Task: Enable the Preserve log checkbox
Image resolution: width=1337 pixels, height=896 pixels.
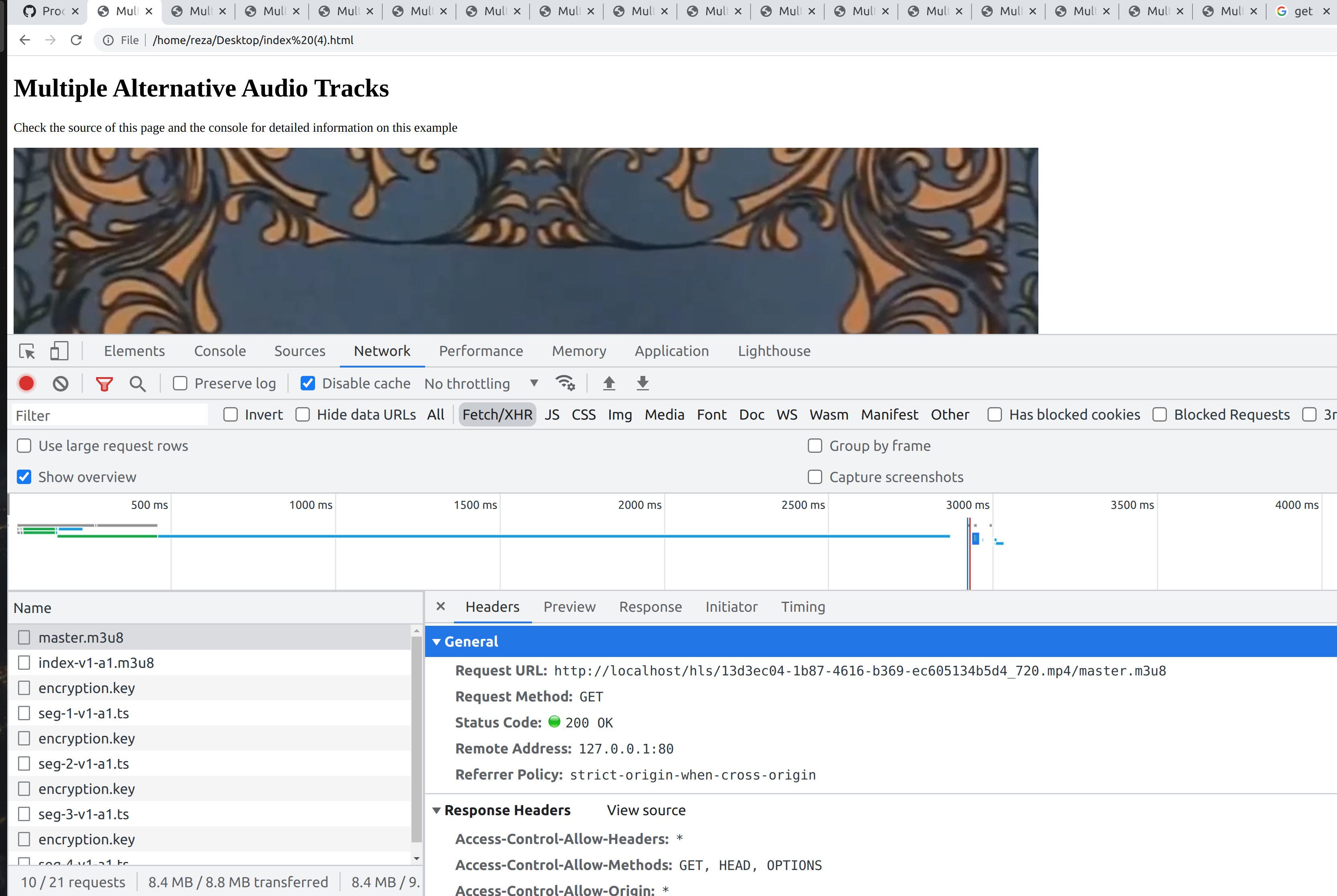Action: (x=179, y=384)
